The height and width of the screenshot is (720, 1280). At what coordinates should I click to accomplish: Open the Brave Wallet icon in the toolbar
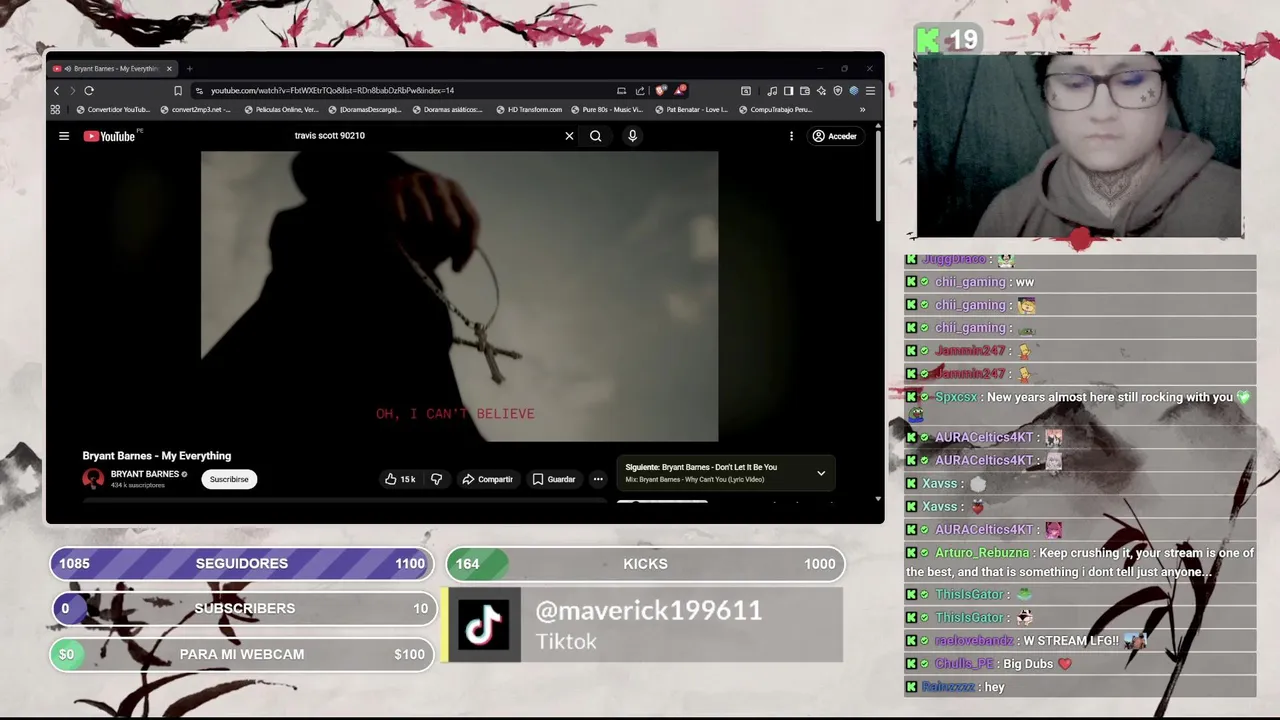(x=804, y=90)
